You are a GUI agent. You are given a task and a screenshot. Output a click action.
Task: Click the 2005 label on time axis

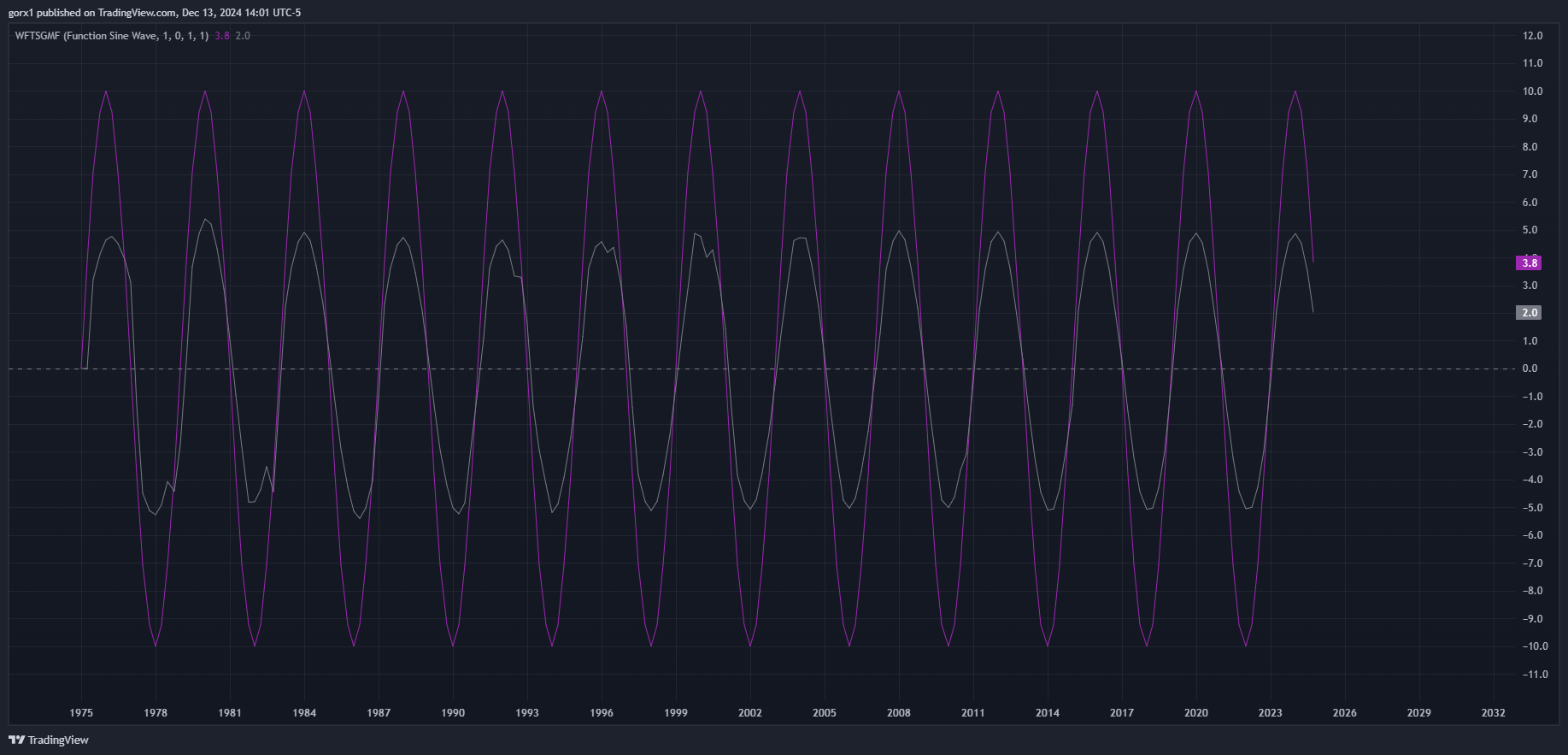click(x=825, y=713)
